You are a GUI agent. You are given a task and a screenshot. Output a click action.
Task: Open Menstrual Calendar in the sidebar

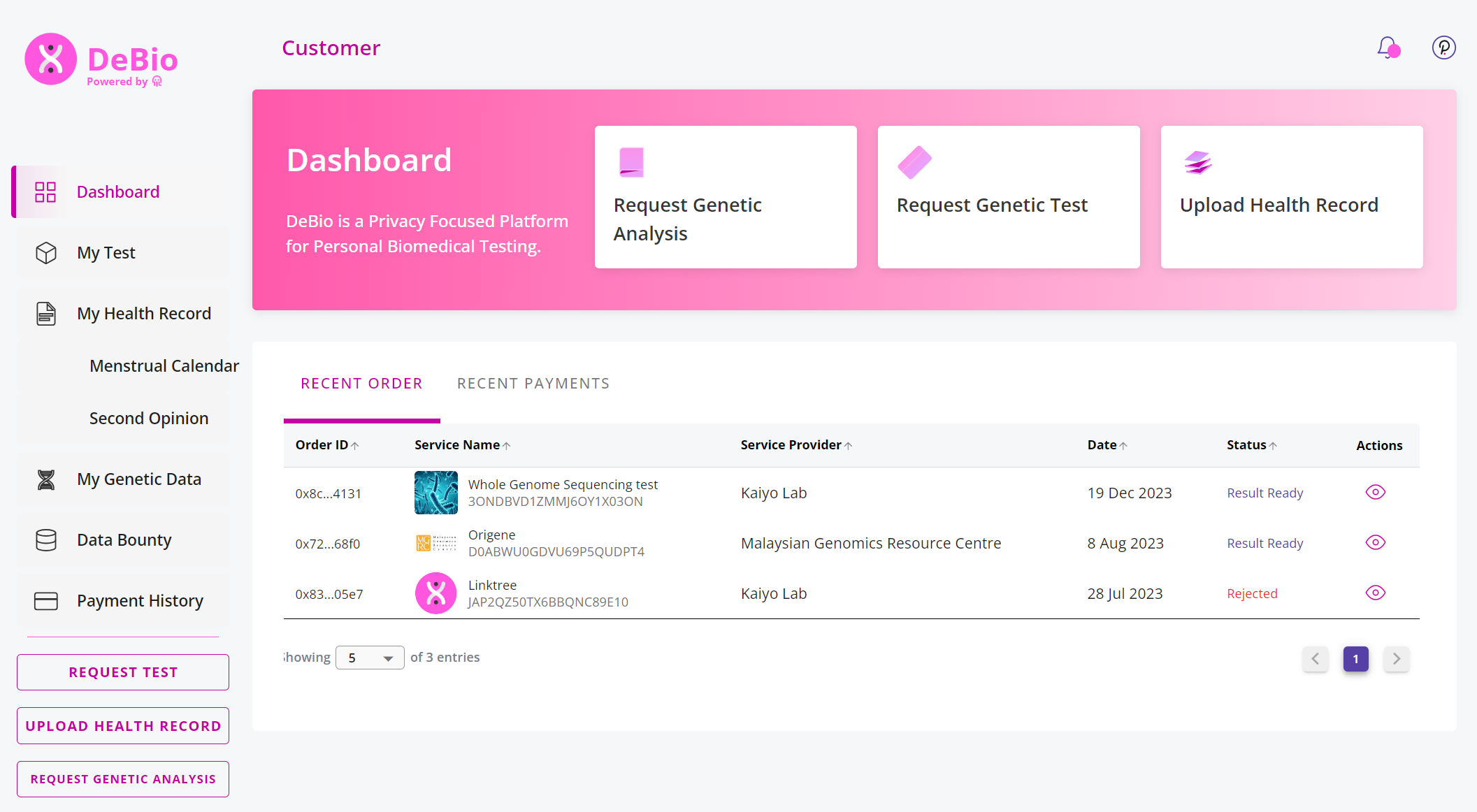coord(164,366)
